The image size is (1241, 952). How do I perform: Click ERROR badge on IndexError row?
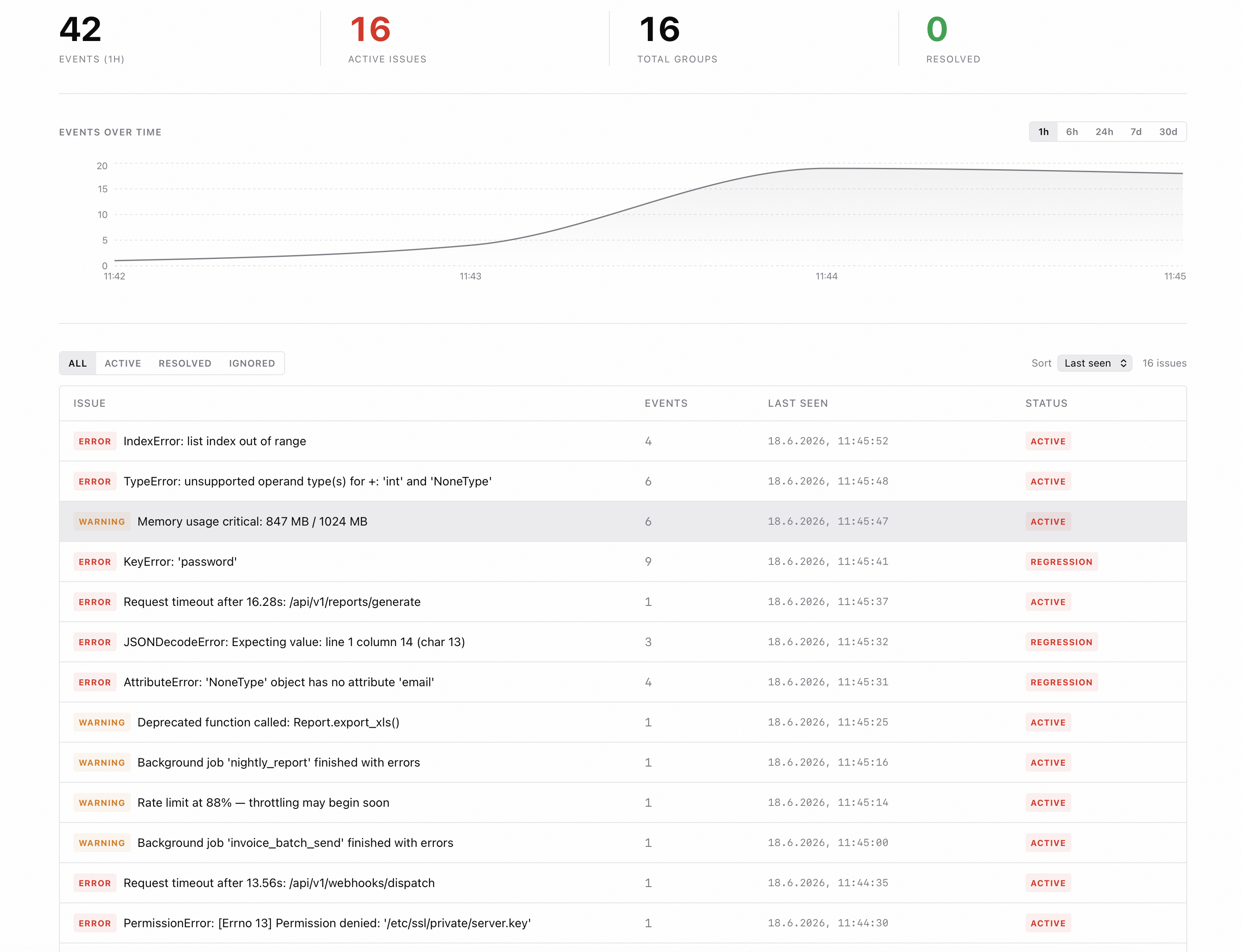(94, 441)
